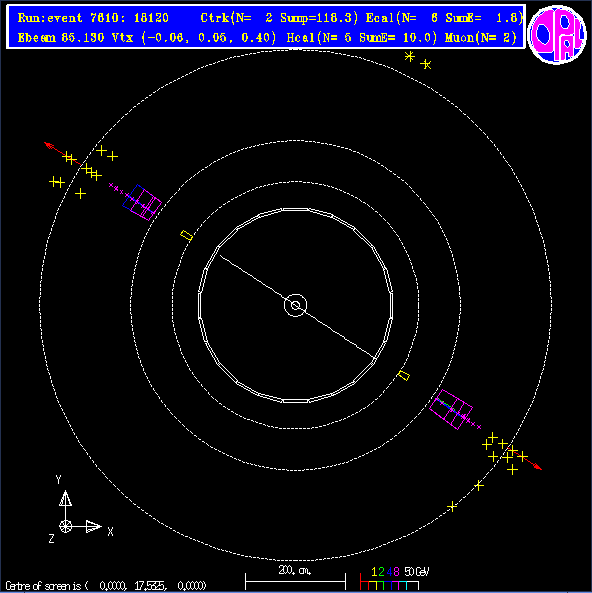Click the OPAL logo in top corner
Screen dimensions: 592x593
tap(557, 34)
